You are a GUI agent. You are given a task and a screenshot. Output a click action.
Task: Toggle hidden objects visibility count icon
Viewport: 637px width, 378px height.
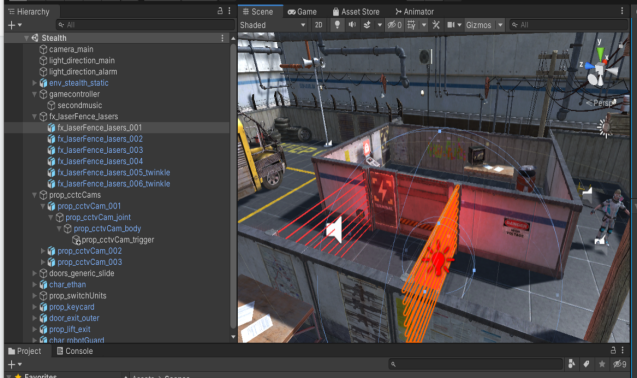coord(394,25)
